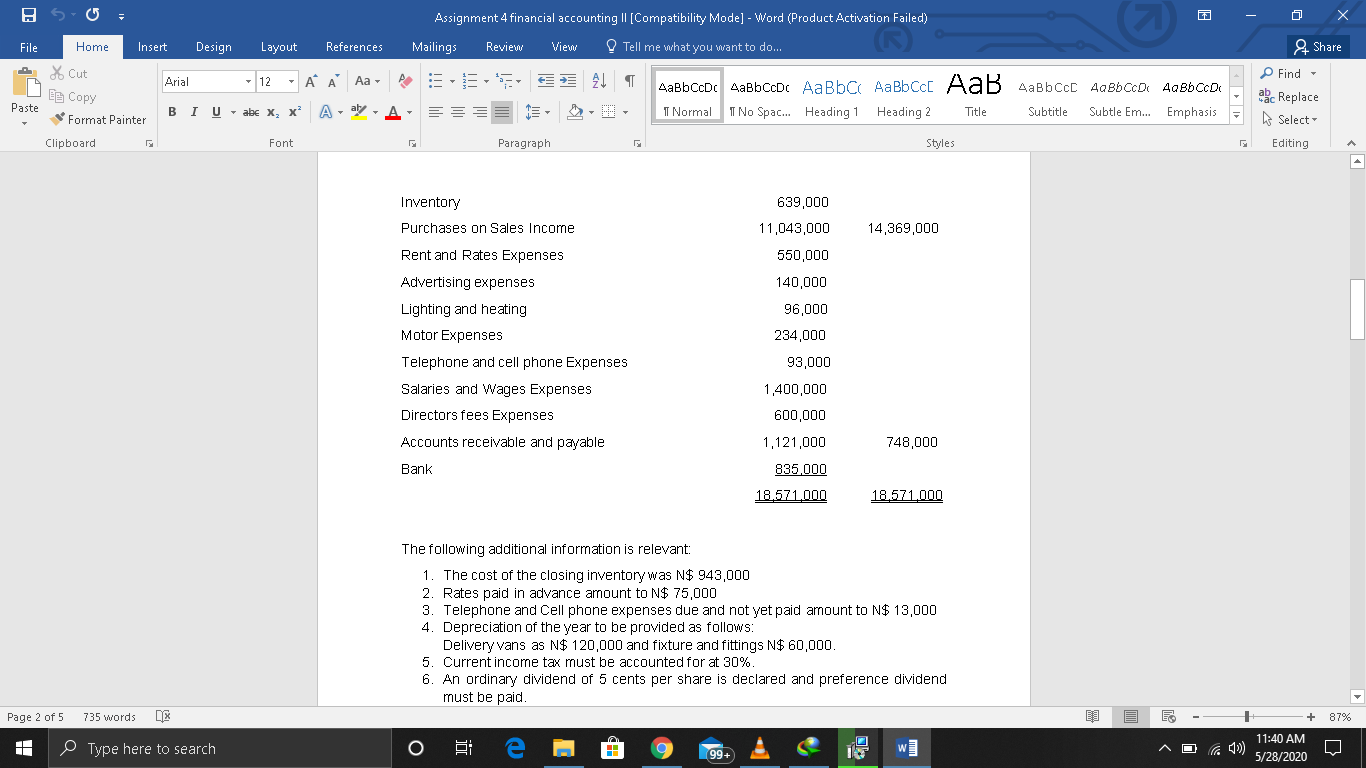This screenshot has width=1366, height=768.
Task: Click the Sort A-Z icon
Action: (x=600, y=81)
